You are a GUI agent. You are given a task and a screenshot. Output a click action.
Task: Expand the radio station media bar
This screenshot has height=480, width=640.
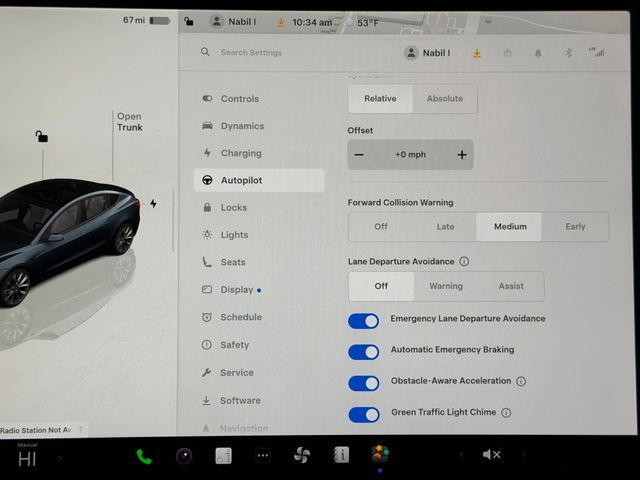[x=81, y=430]
